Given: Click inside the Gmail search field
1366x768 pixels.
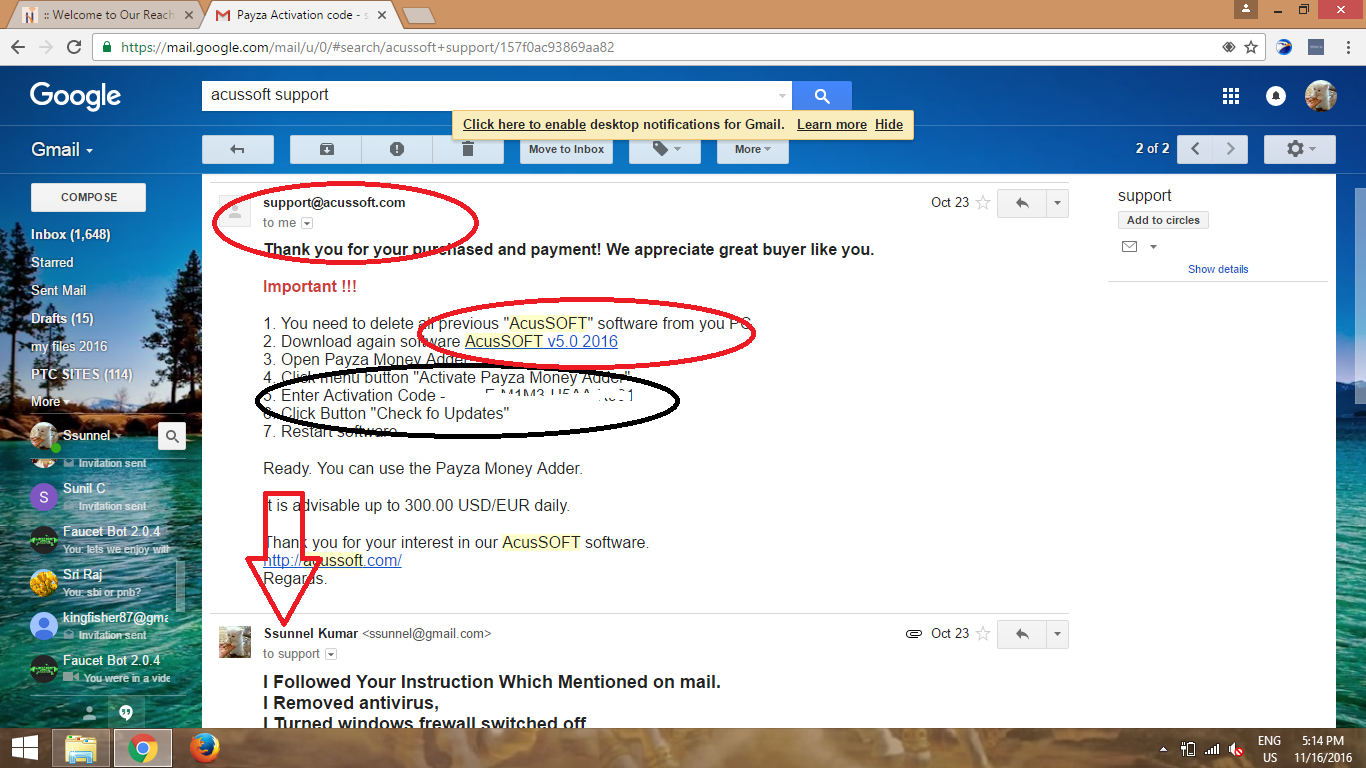Looking at the screenshot, I should pos(450,95).
